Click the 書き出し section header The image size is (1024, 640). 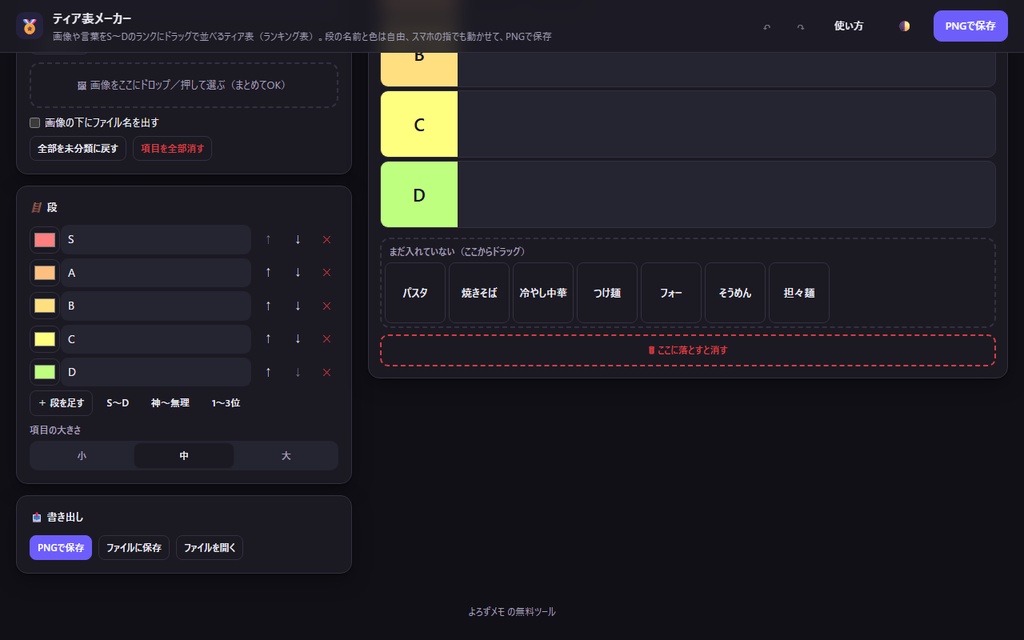(x=57, y=517)
